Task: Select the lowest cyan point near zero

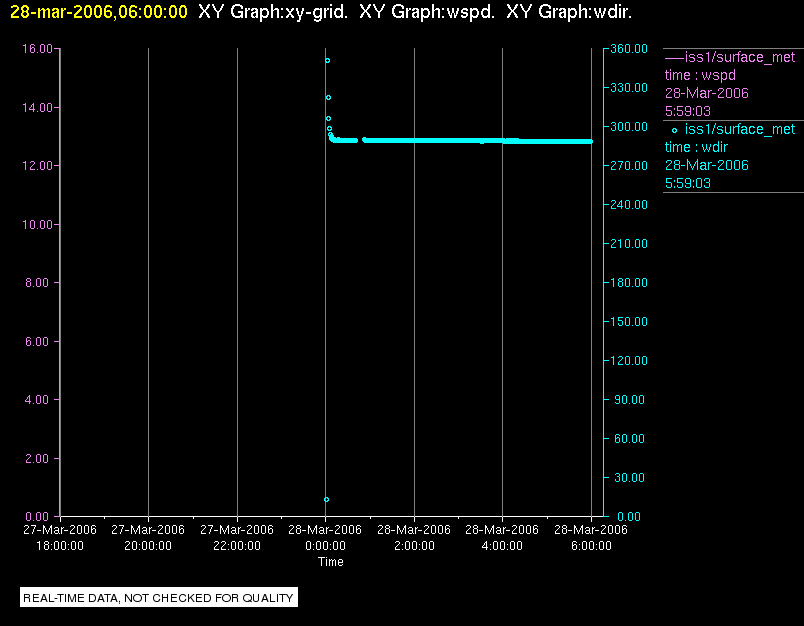Action: click(326, 499)
